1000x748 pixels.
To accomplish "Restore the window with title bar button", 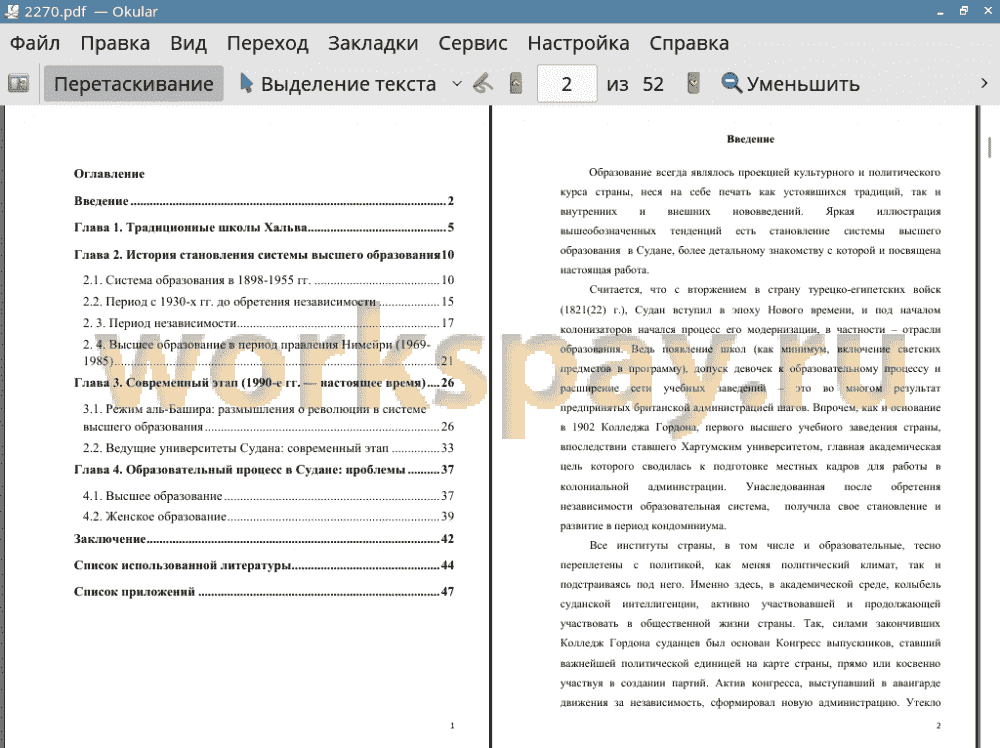I will click(x=964, y=11).
